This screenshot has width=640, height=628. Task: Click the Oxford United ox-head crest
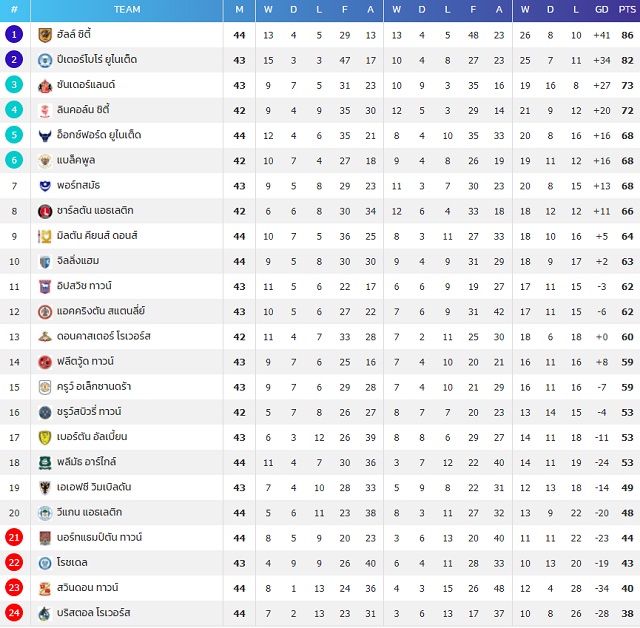(45, 136)
